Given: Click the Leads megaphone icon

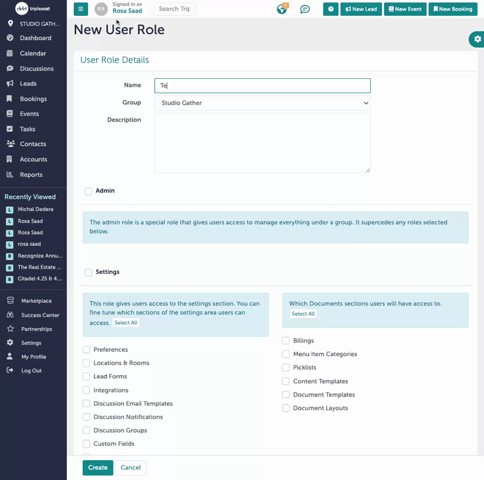Looking at the screenshot, I should click(x=10, y=83).
